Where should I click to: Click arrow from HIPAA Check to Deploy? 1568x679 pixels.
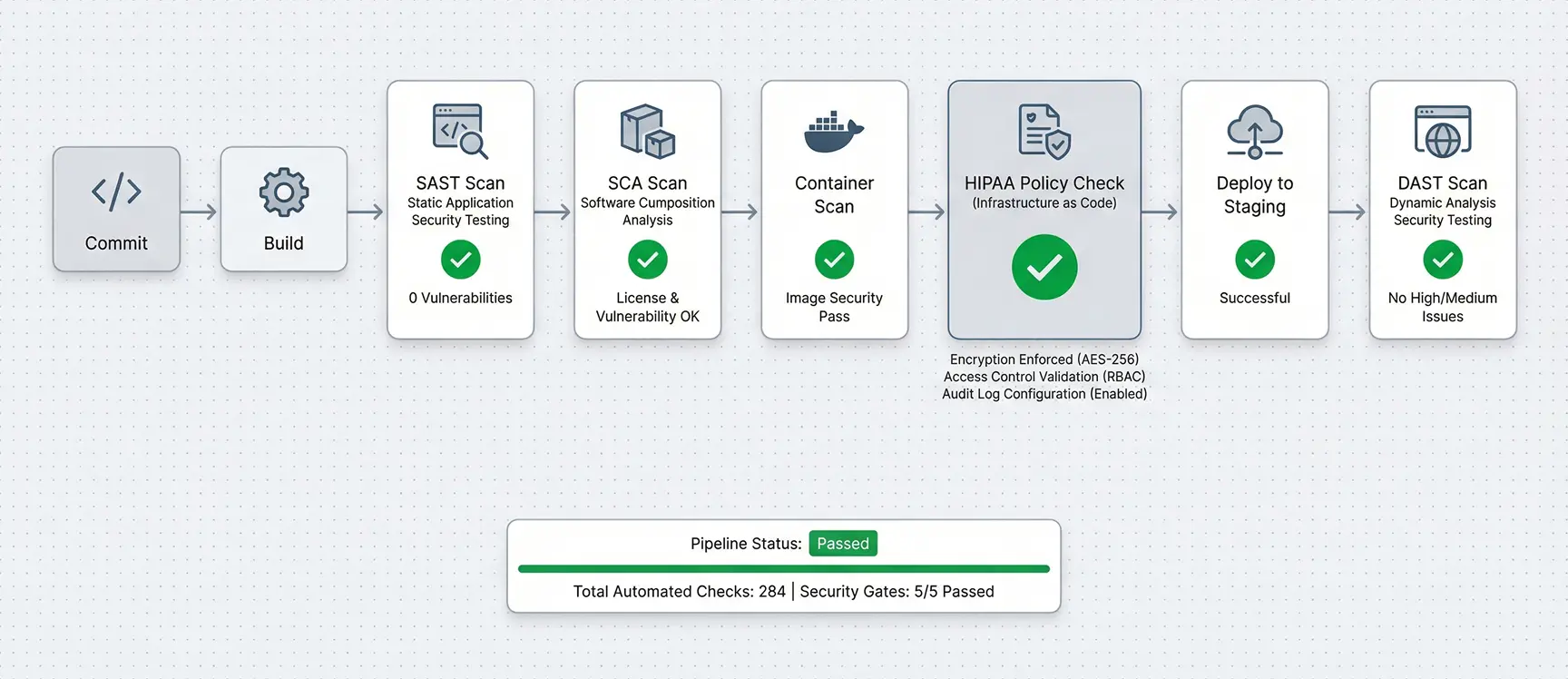pos(1161,212)
